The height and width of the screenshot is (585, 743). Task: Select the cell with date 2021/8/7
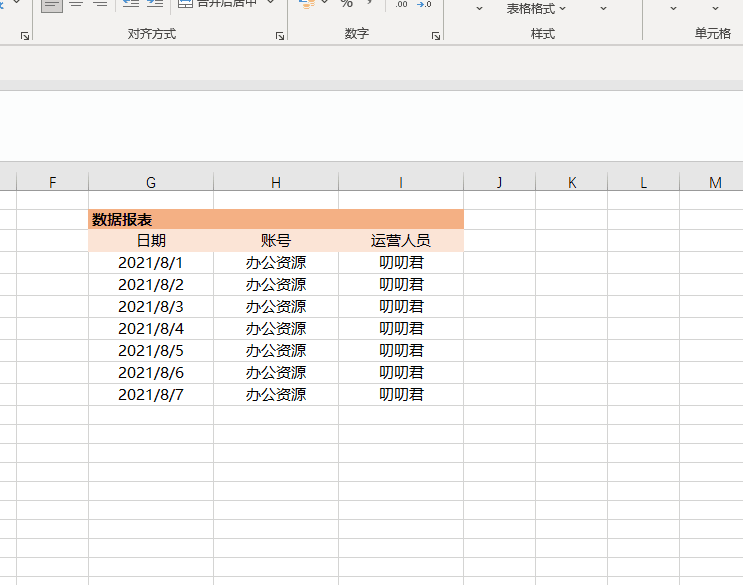click(151, 395)
